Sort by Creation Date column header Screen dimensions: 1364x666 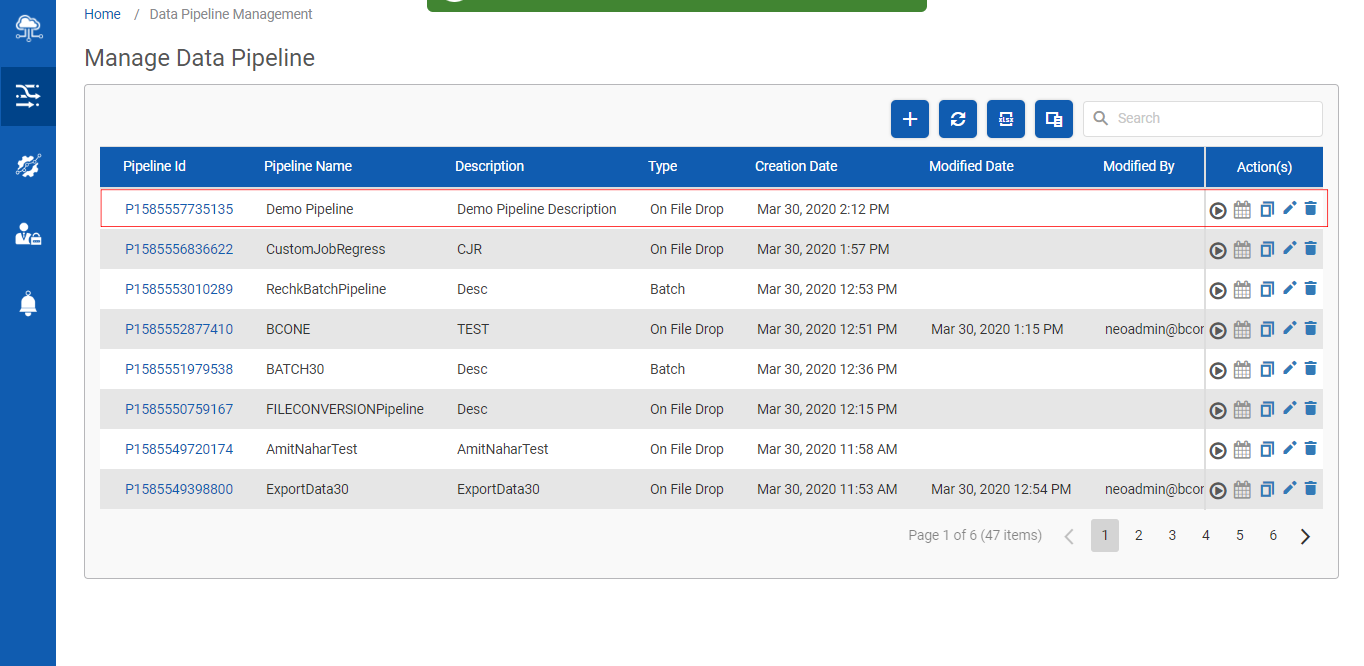(796, 166)
